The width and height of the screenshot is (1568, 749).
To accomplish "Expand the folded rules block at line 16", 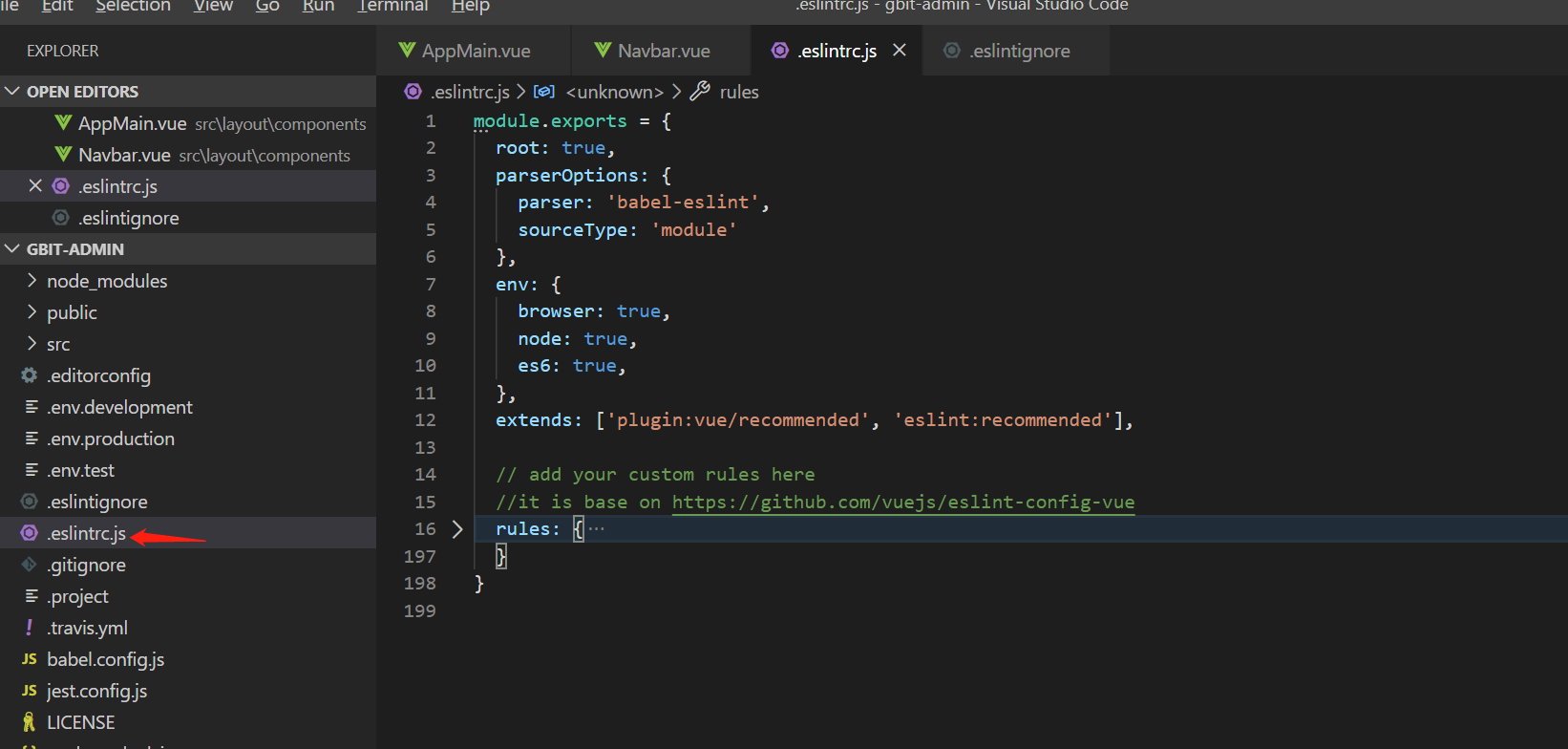I will coord(457,529).
